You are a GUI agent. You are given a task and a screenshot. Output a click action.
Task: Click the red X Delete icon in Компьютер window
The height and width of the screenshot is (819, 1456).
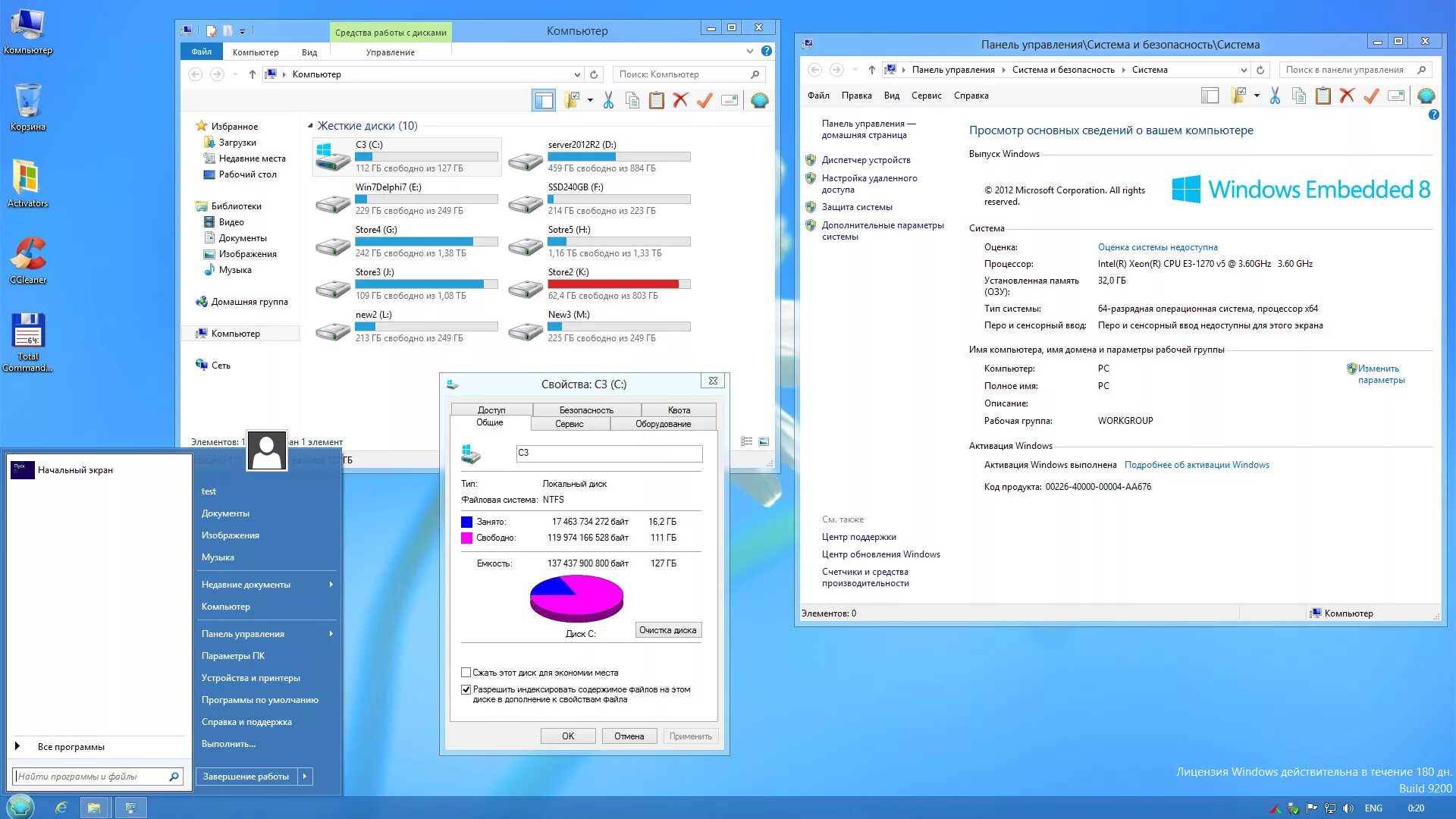(x=680, y=100)
